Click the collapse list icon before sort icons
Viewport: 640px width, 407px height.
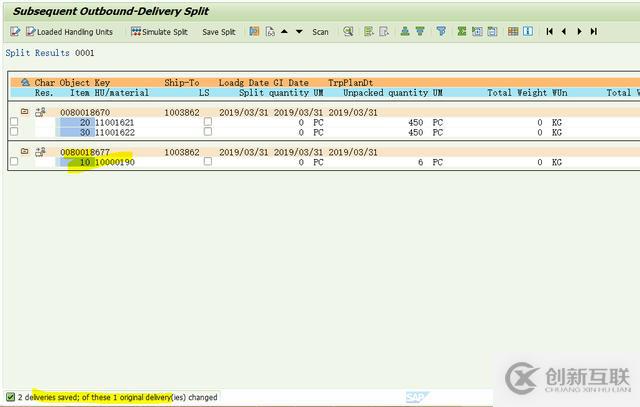click(384, 31)
